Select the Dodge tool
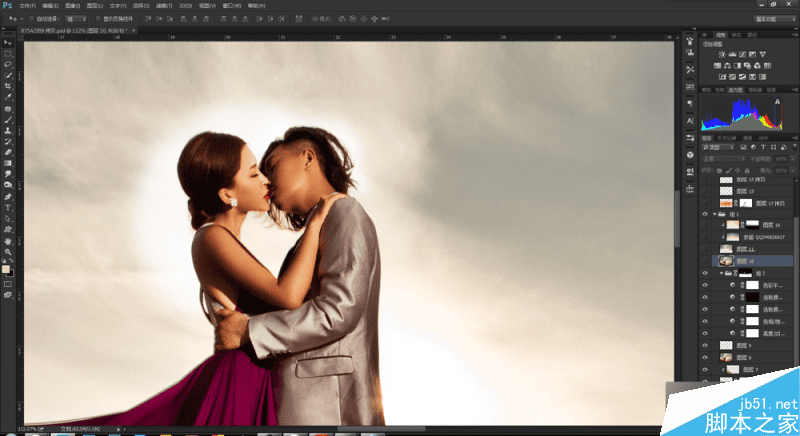The height and width of the screenshot is (436, 800). point(8,185)
